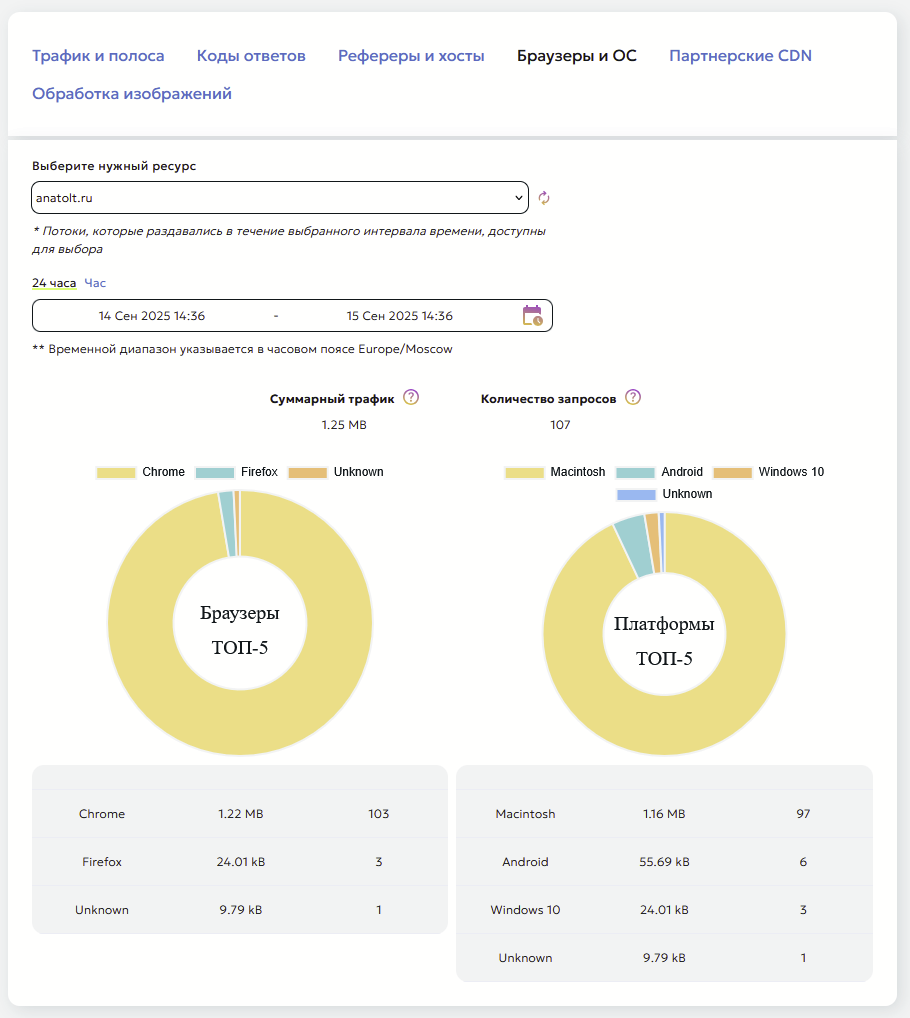Image resolution: width=910 pixels, height=1018 pixels.
Task: Switch to Коды ответов tab
Action: click(251, 56)
